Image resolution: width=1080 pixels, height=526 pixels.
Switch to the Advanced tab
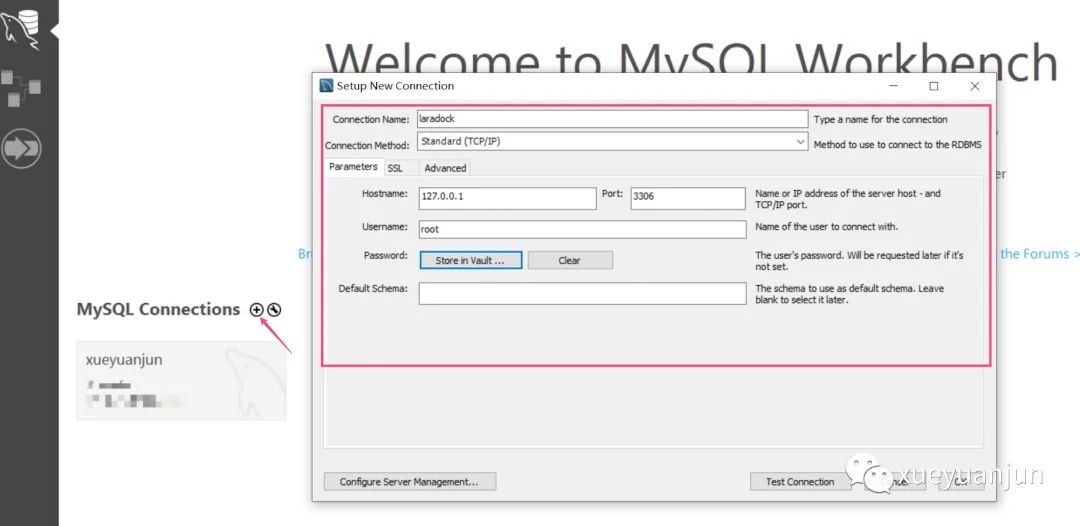pyautogui.click(x=445, y=168)
